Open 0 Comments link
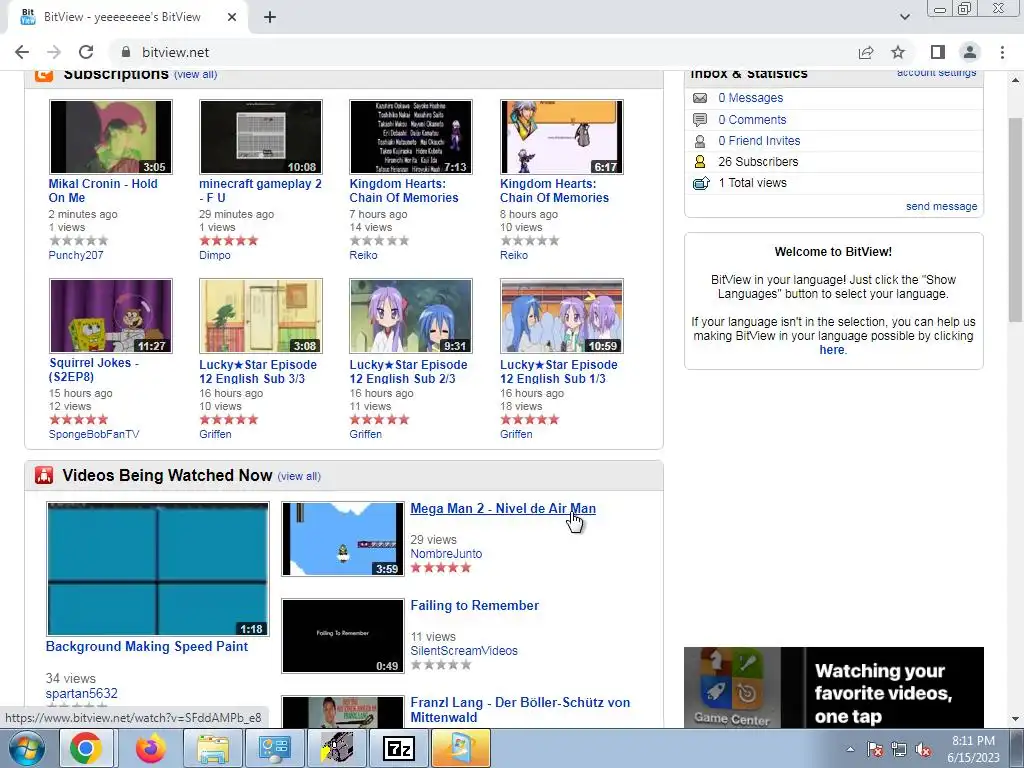 (x=752, y=120)
